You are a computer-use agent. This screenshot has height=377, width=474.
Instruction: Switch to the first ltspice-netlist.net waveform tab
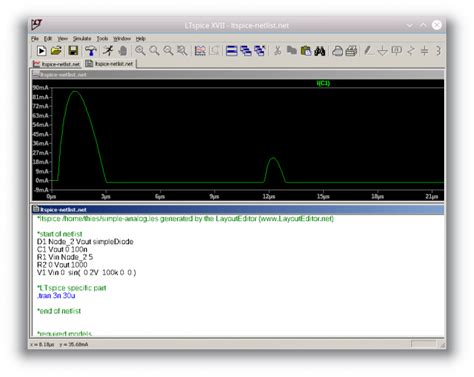coord(57,64)
